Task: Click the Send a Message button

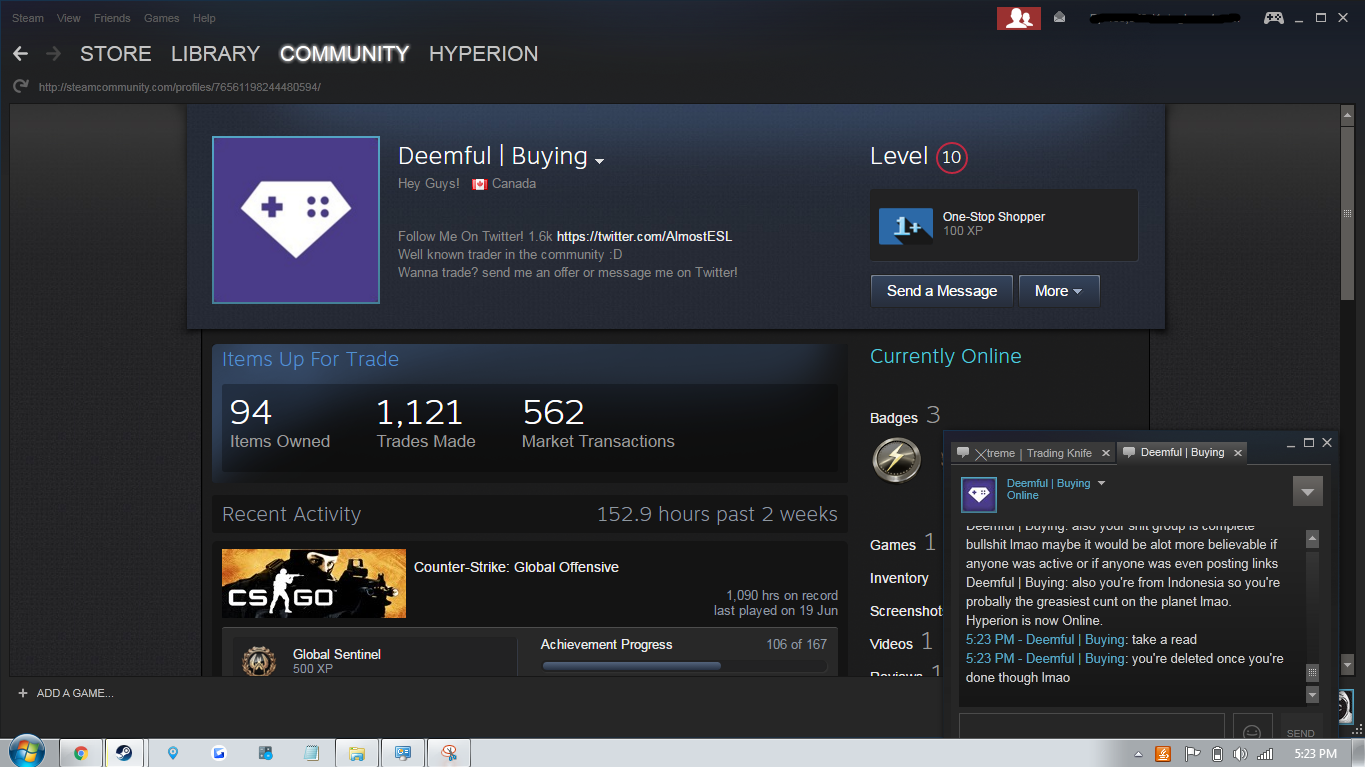Action: coord(941,291)
